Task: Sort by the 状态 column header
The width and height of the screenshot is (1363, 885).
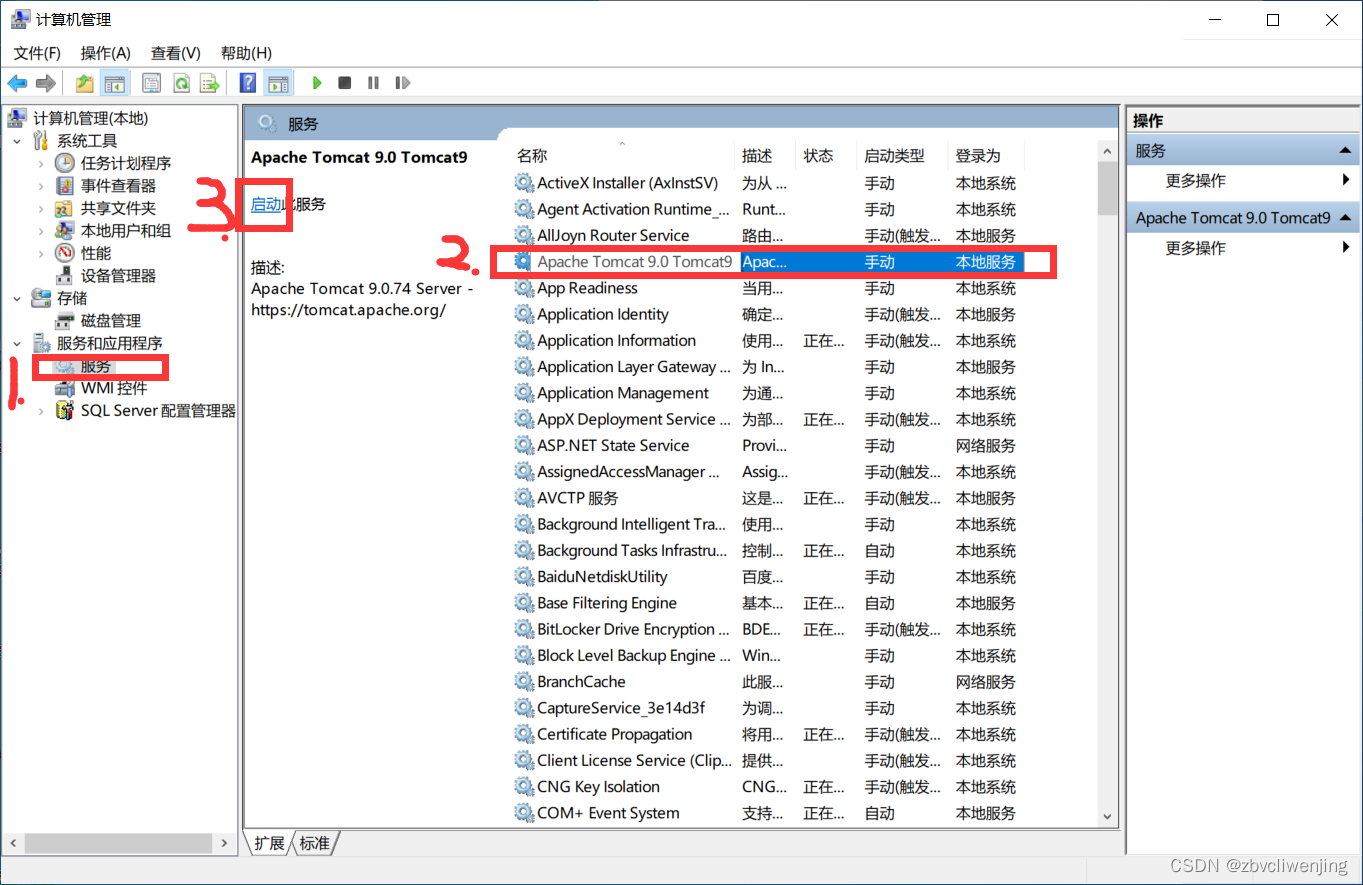Action: [x=826, y=156]
